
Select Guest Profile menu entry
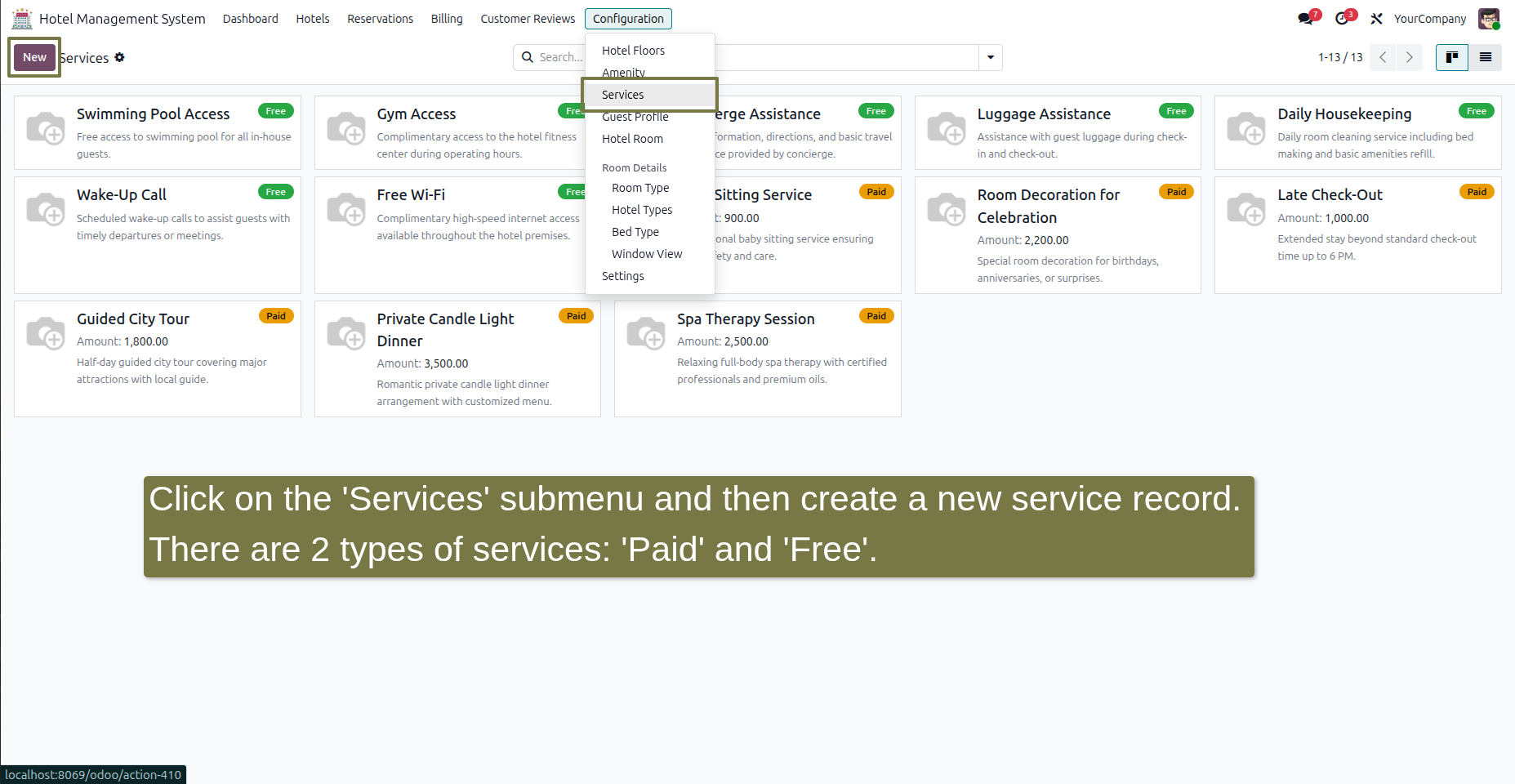[x=650, y=117]
